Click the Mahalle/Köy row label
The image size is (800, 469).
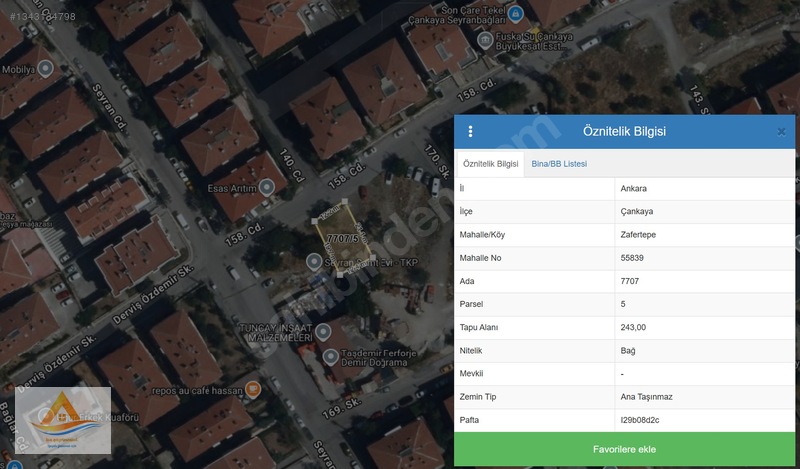pyautogui.click(x=482, y=235)
